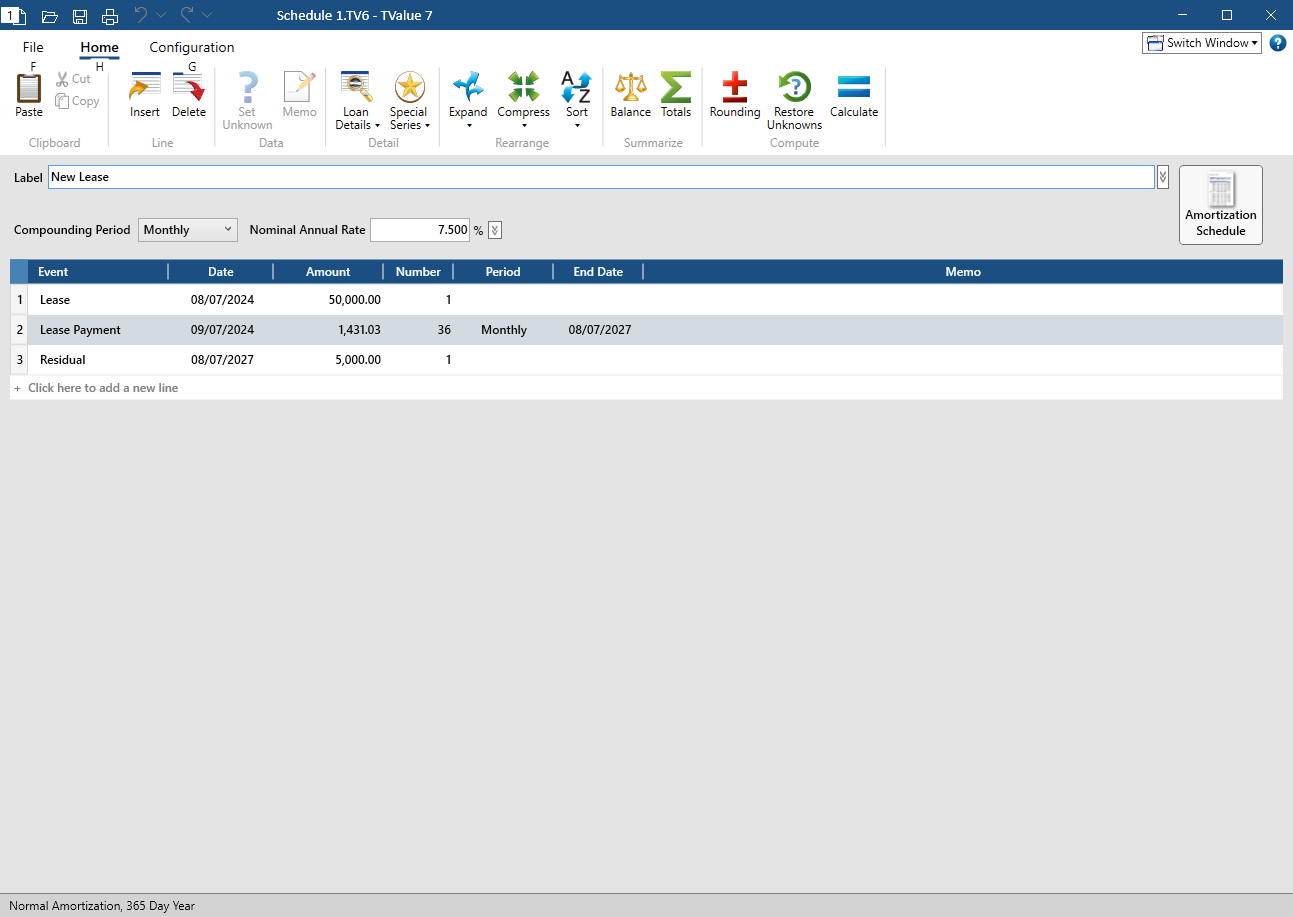This screenshot has height=917, width=1293.
Task: Open the Special Series star menu
Action: pos(409,100)
